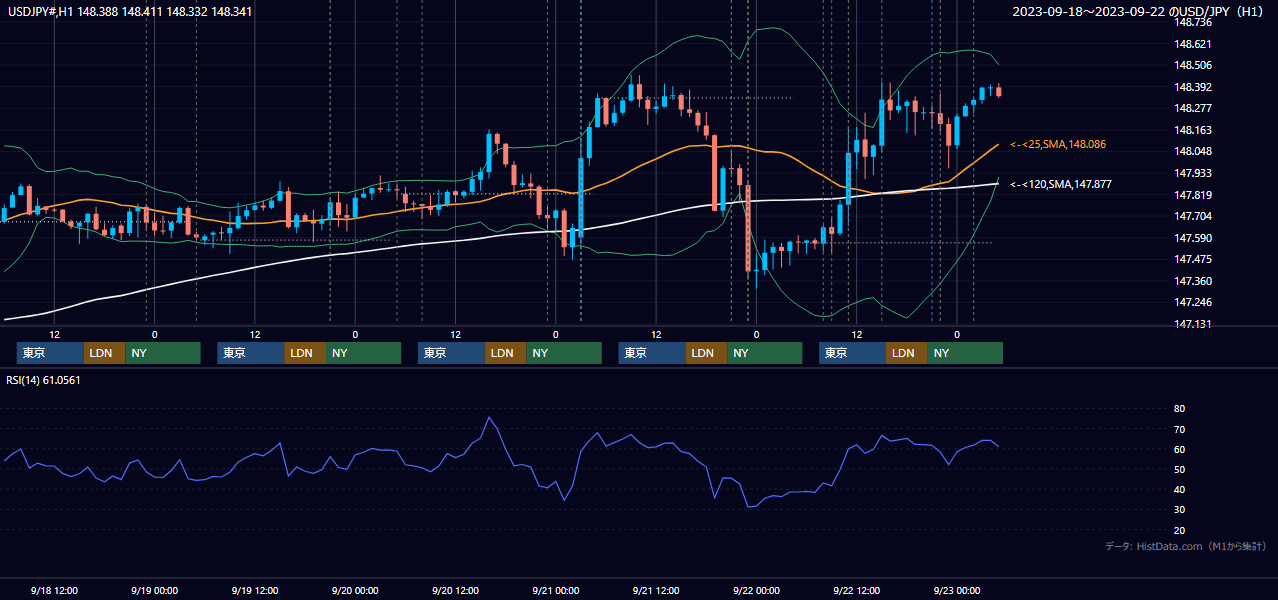Select the 9/20 00:00 date label

click(x=355, y=590)
